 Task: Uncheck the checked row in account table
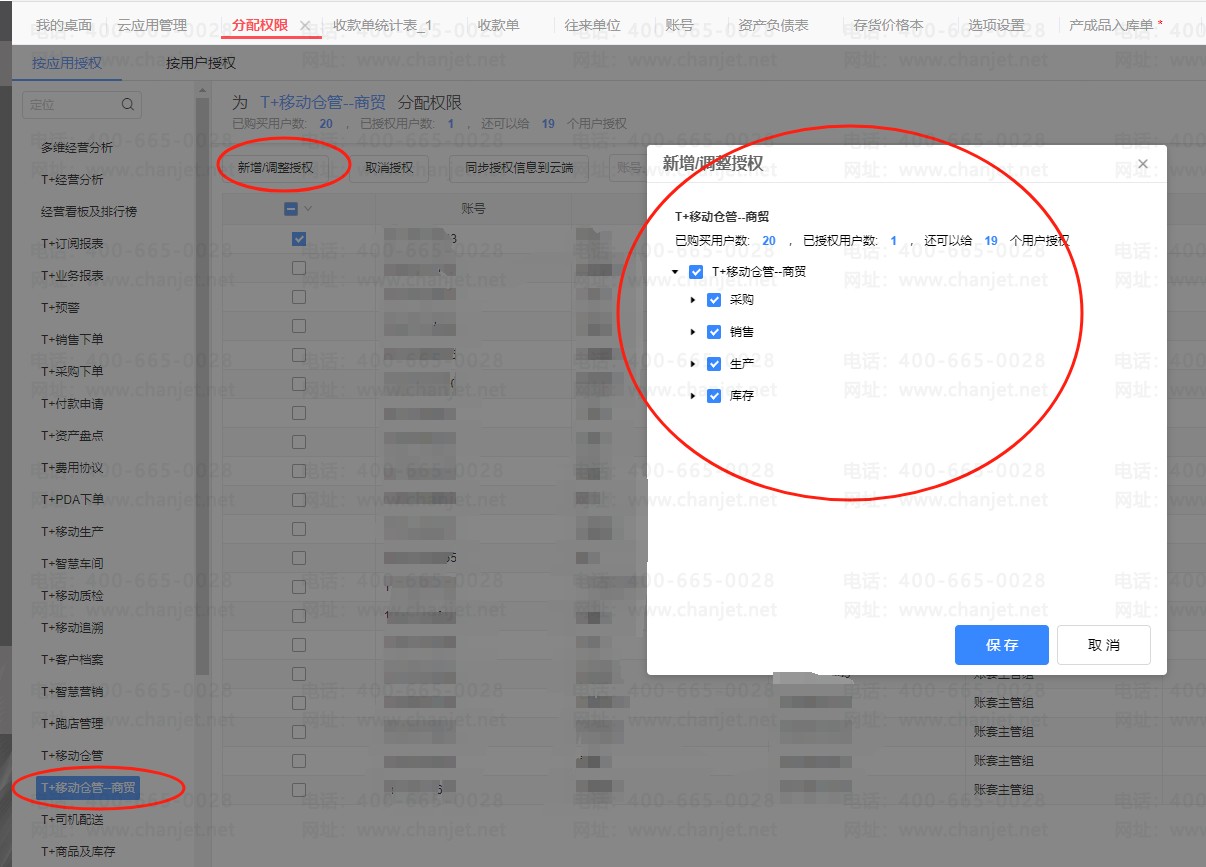(x=298, y=239)
